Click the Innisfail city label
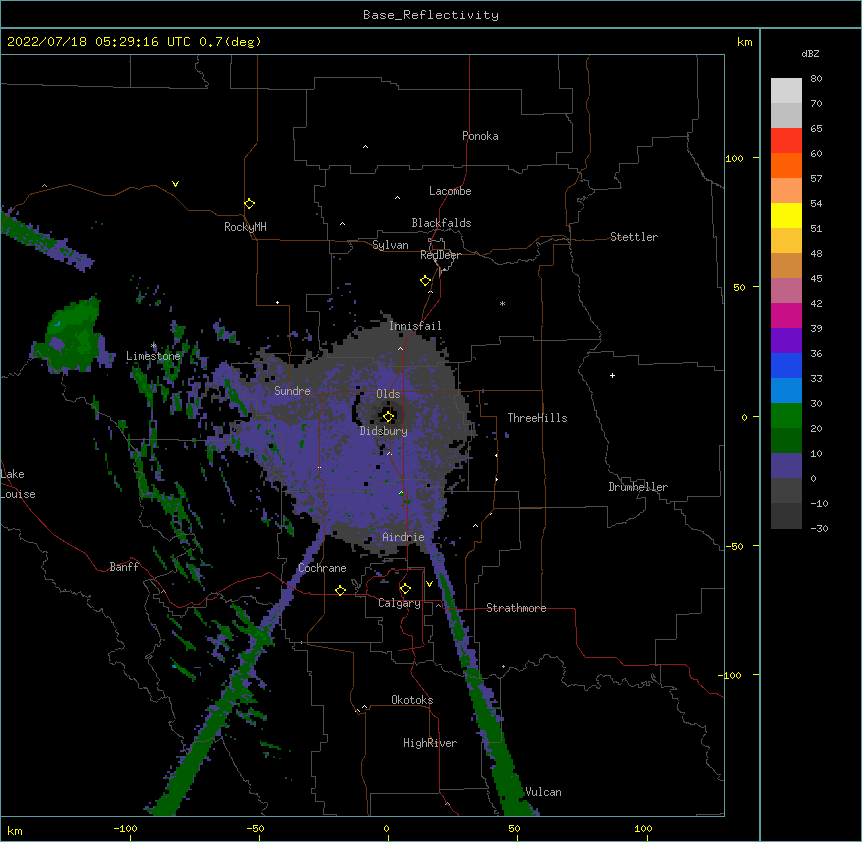This screenshot has width=862, height=842. tap(415, 326)
